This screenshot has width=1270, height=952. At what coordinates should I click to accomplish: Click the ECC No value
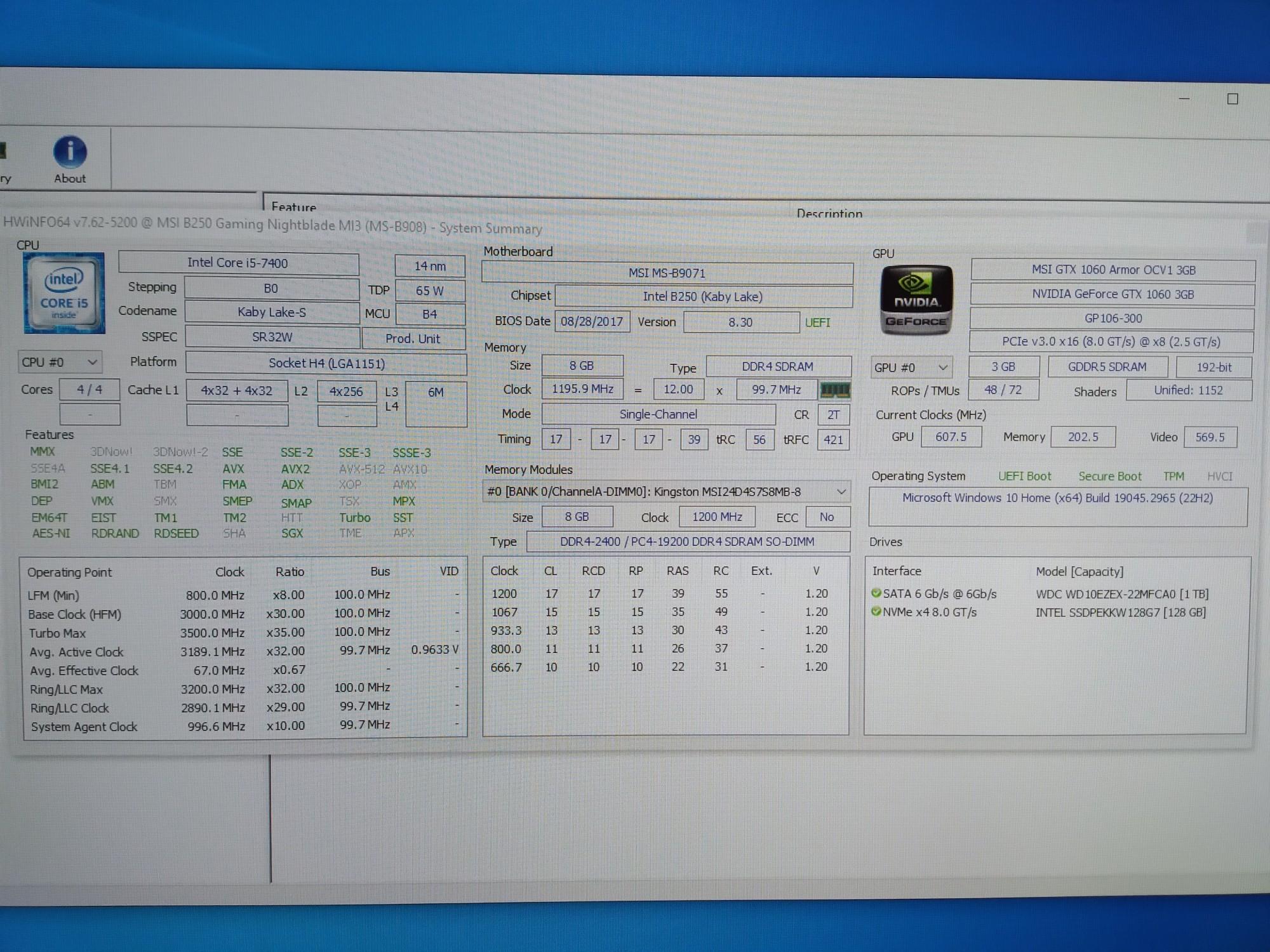coord(827,517)
